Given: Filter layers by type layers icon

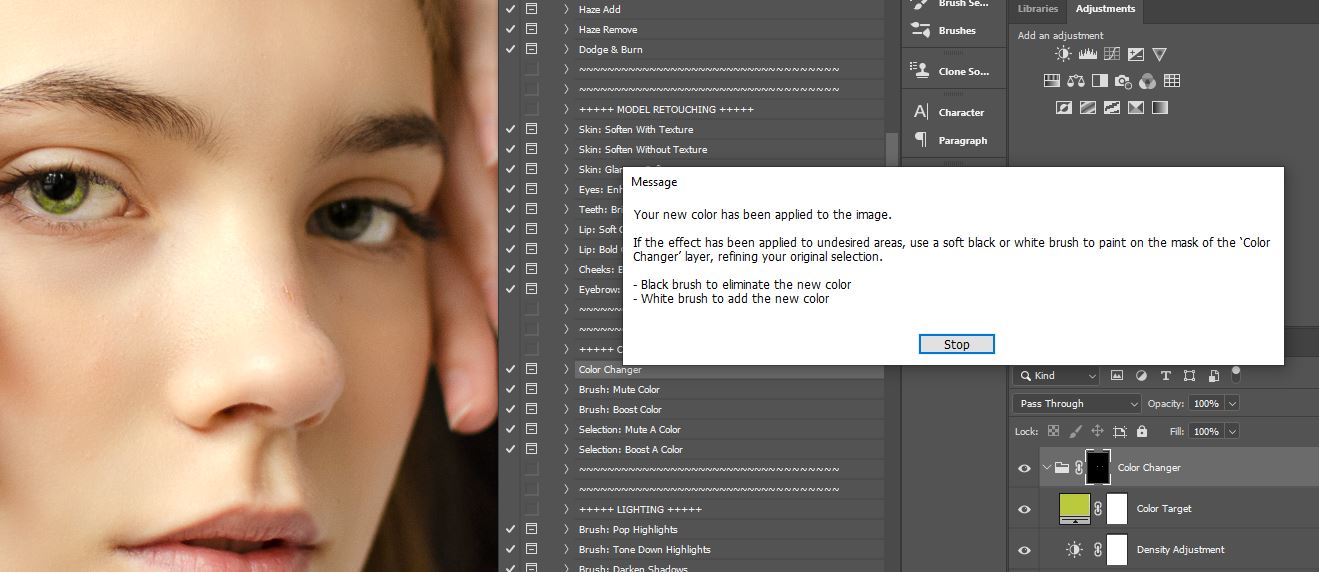Looking at the screenshot, I should point(1165,376).
